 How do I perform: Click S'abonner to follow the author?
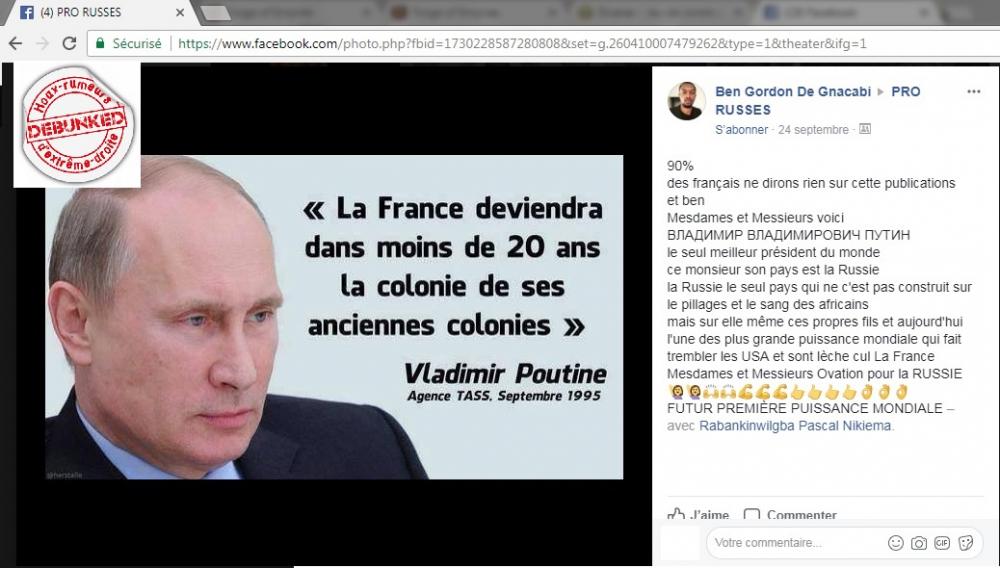tap(741, 129)
